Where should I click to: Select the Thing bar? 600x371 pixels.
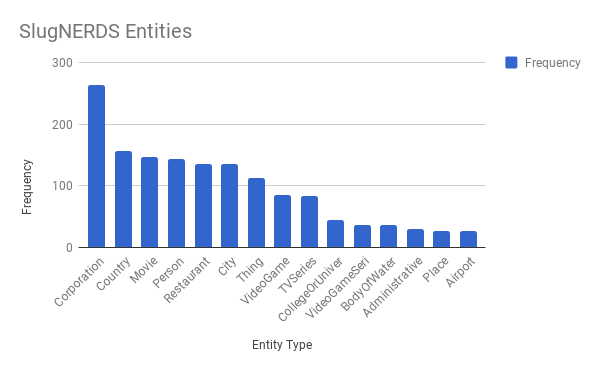click(x=256, y=213)
